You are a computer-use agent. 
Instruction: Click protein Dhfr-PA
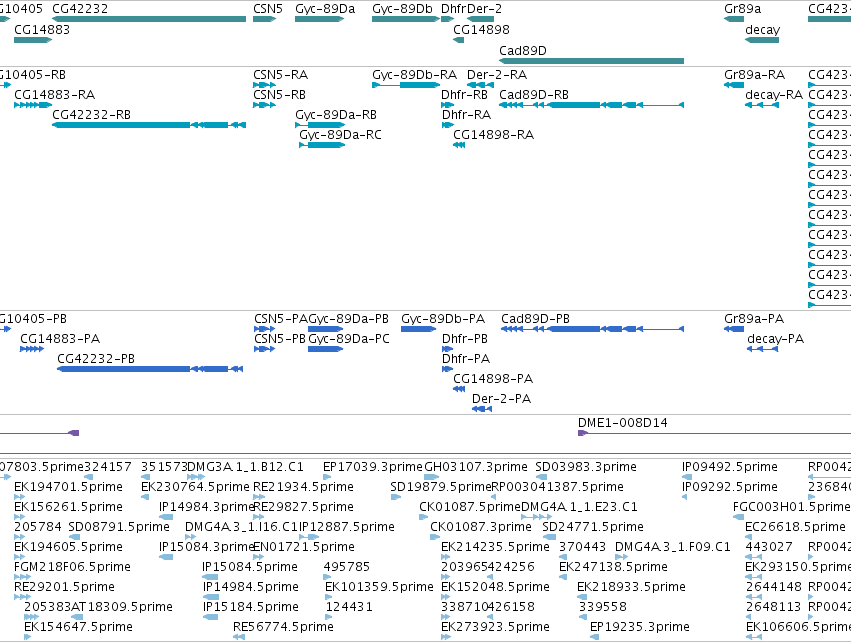(x=447, y=369)
